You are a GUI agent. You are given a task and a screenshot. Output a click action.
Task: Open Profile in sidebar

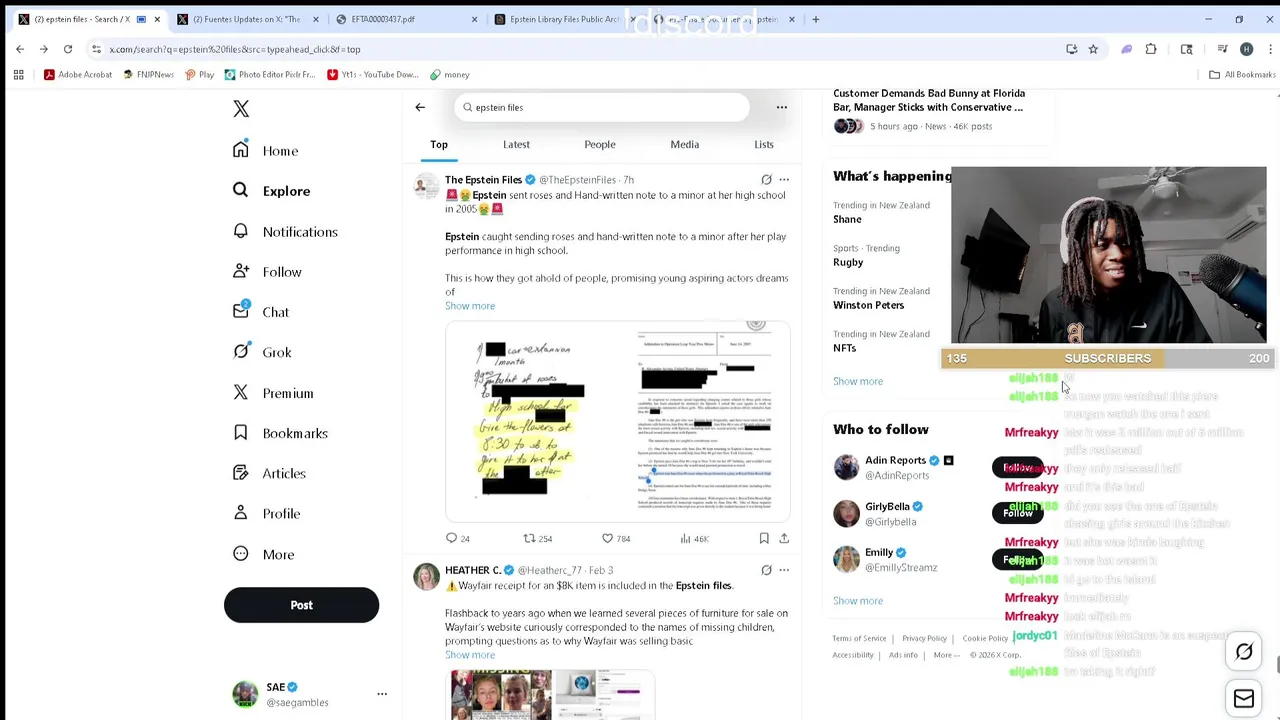click(x=266, y=514)
